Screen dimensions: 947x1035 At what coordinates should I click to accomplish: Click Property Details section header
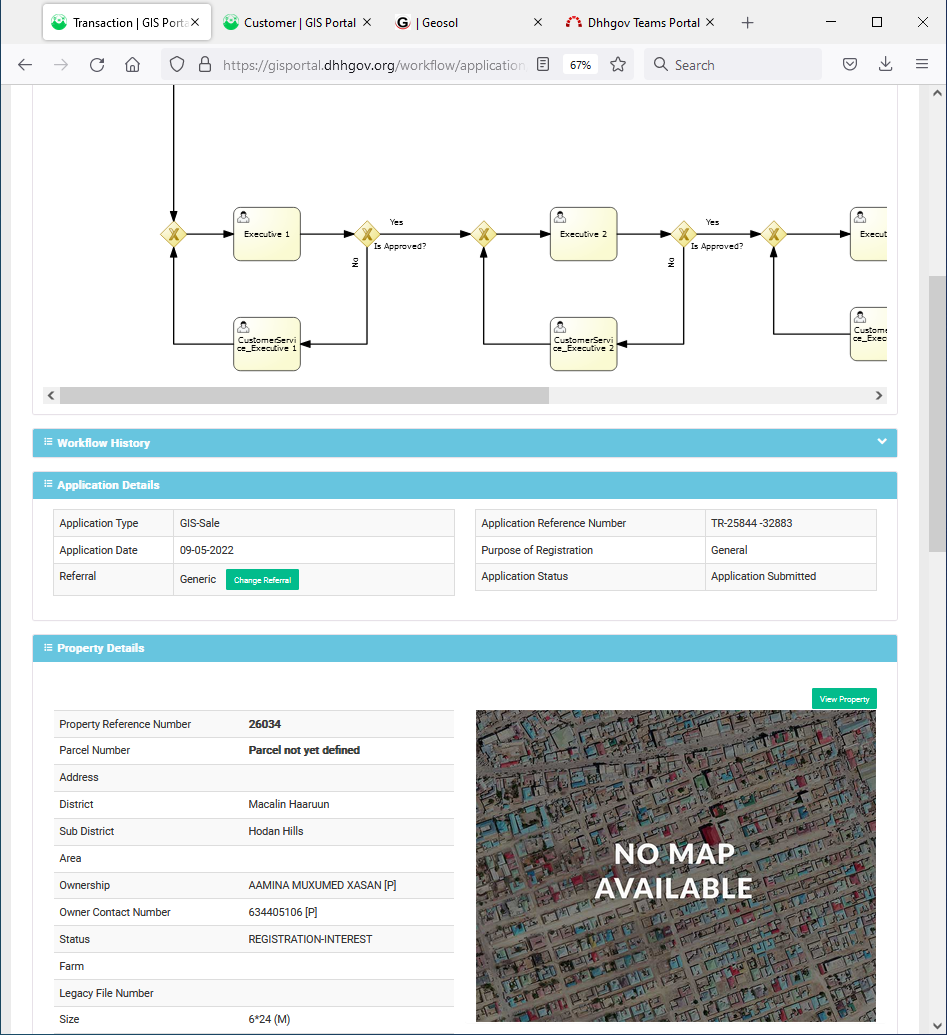tap(465, 648)
